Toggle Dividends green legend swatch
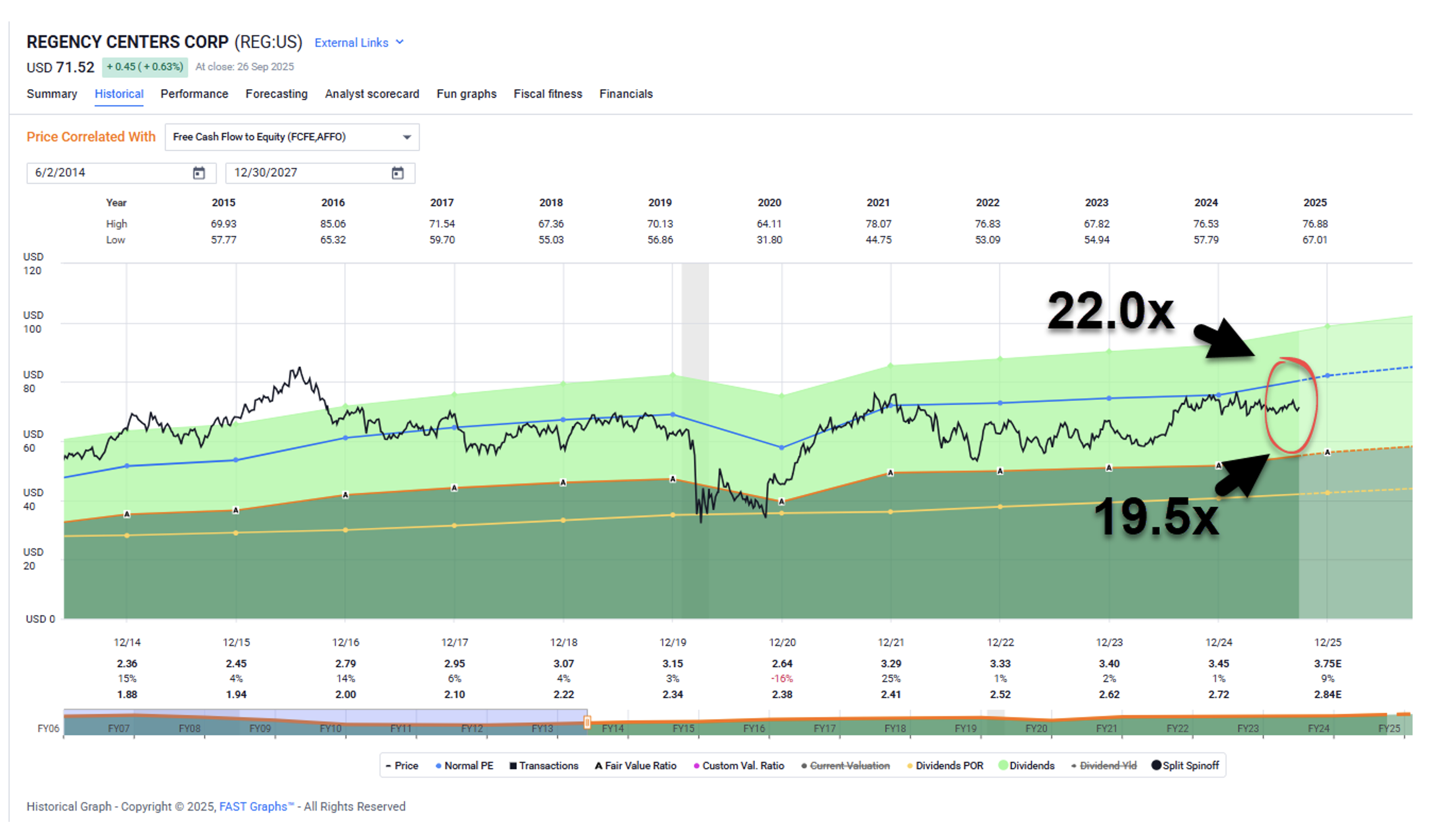 point(1003,766)
